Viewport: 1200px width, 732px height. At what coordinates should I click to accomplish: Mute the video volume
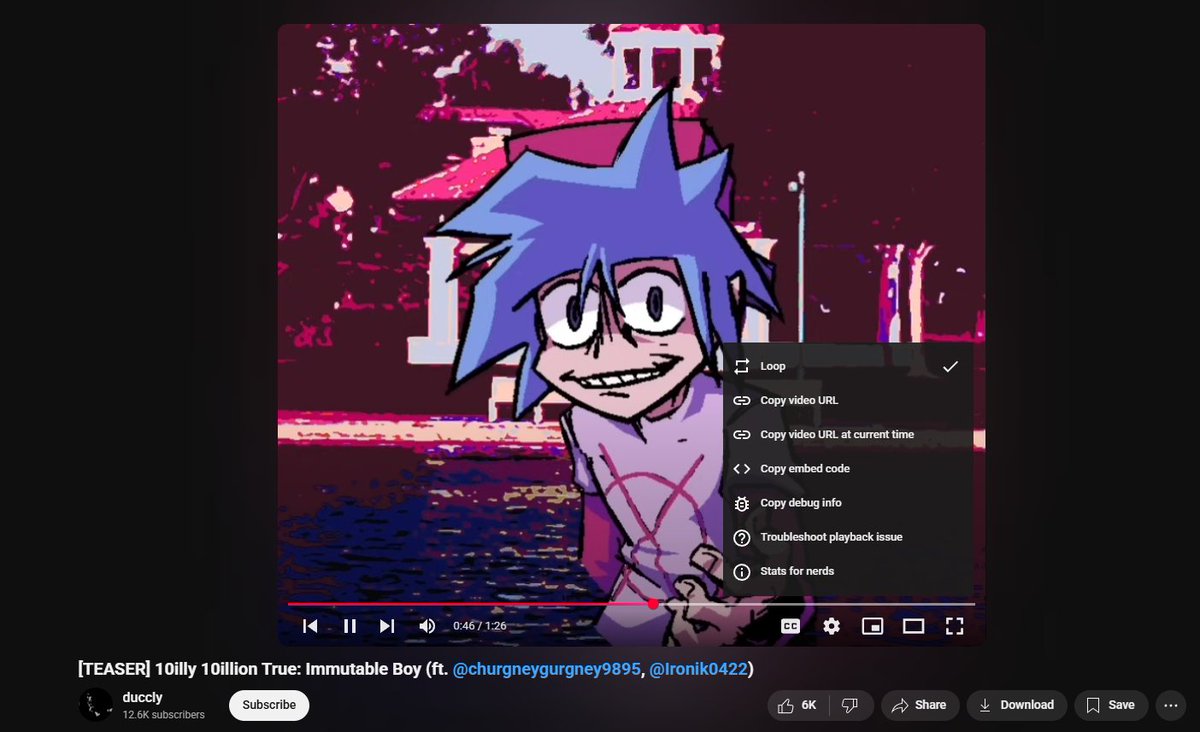[427, 626]
